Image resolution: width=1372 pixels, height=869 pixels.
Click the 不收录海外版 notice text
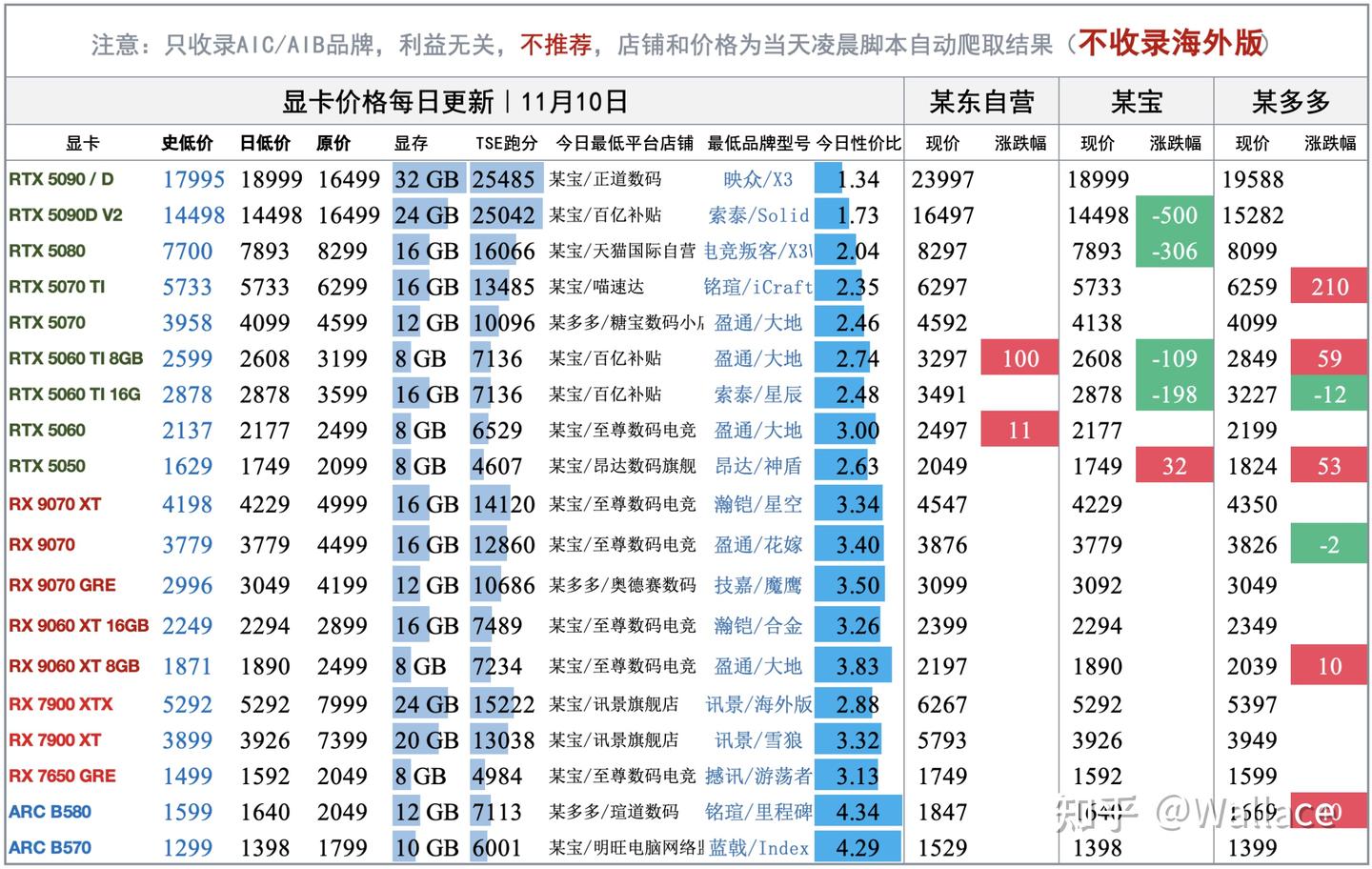1173,43
